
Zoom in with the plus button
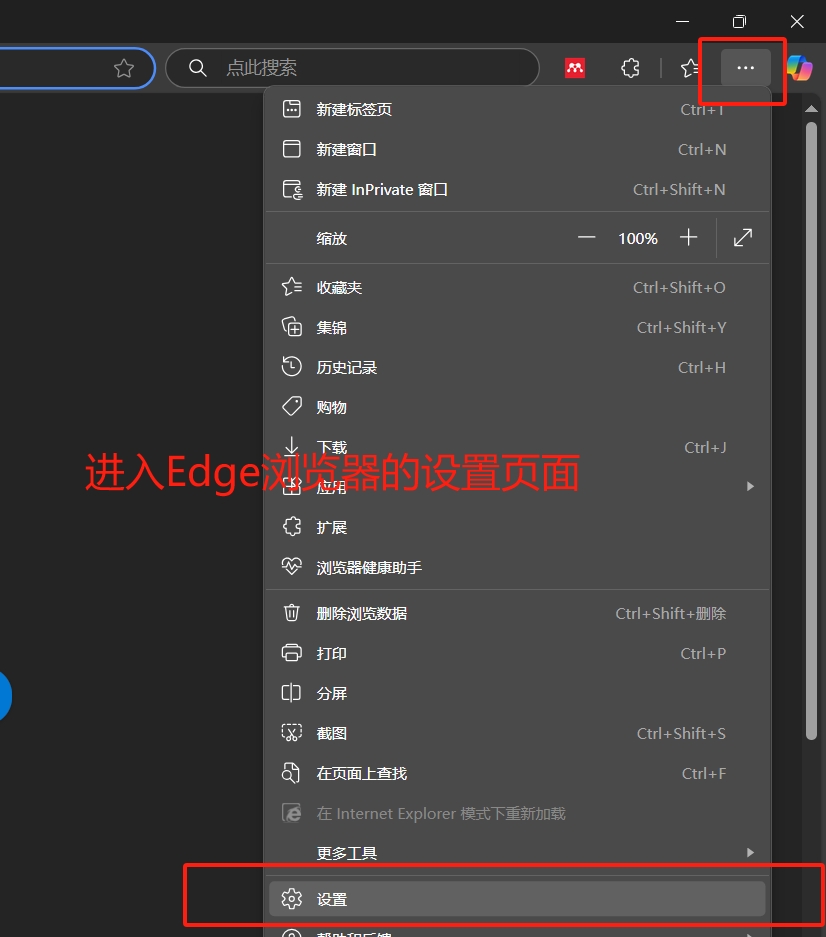(x=688, y=238)
